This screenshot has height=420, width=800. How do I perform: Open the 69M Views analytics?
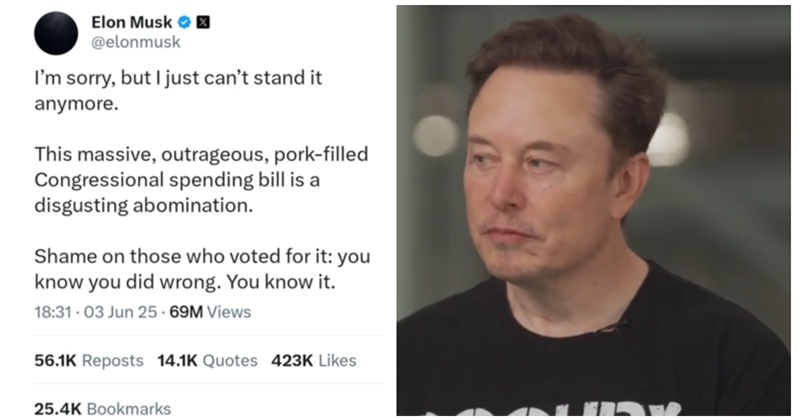click(210, 312)
